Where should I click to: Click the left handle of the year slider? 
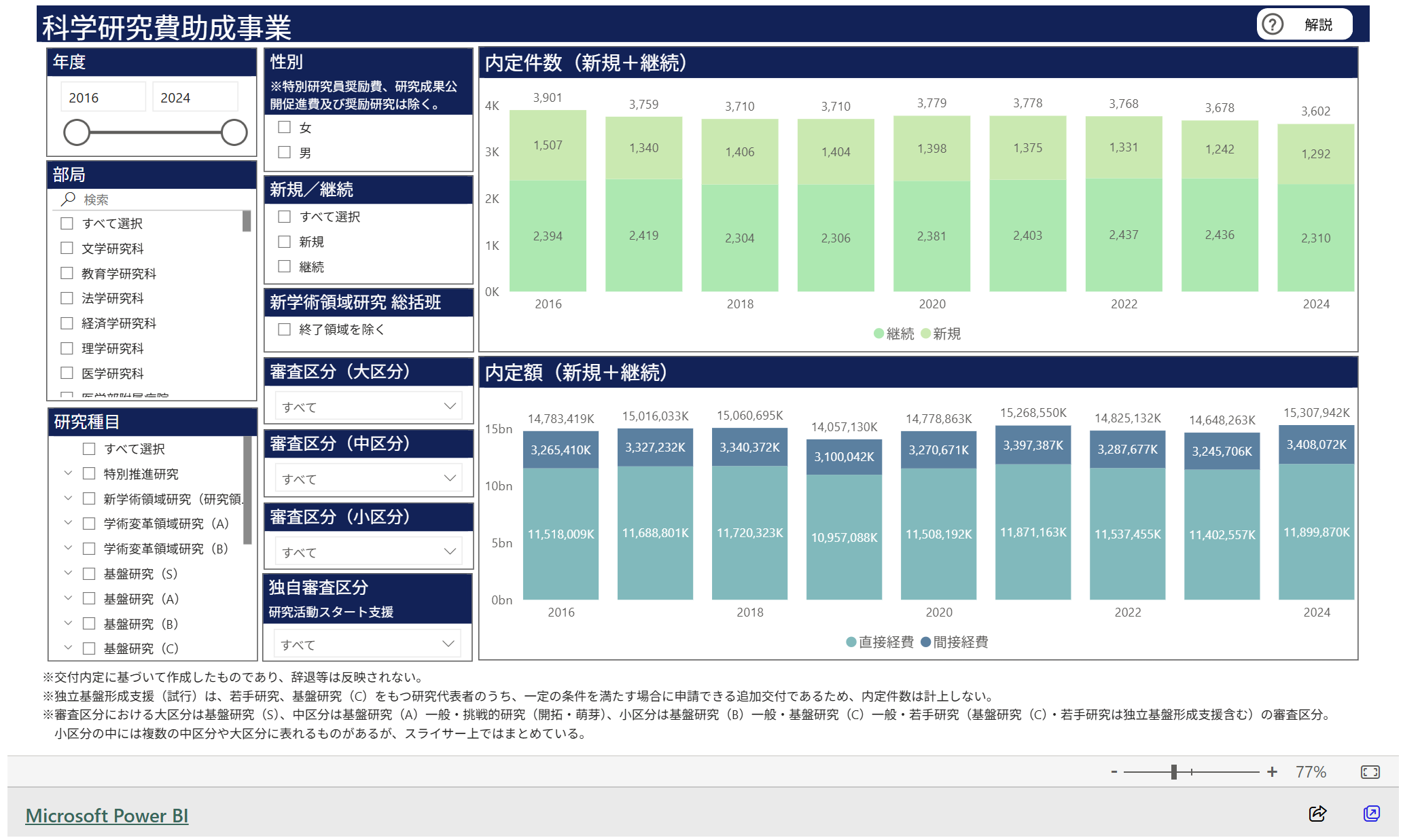(77, 132)
